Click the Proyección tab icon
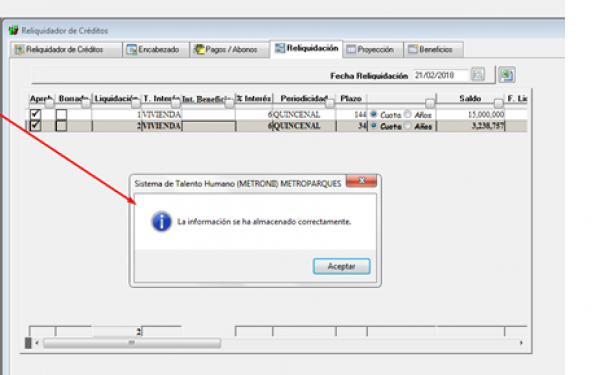This screenshot has width=600, height=375. coord(351,49)
